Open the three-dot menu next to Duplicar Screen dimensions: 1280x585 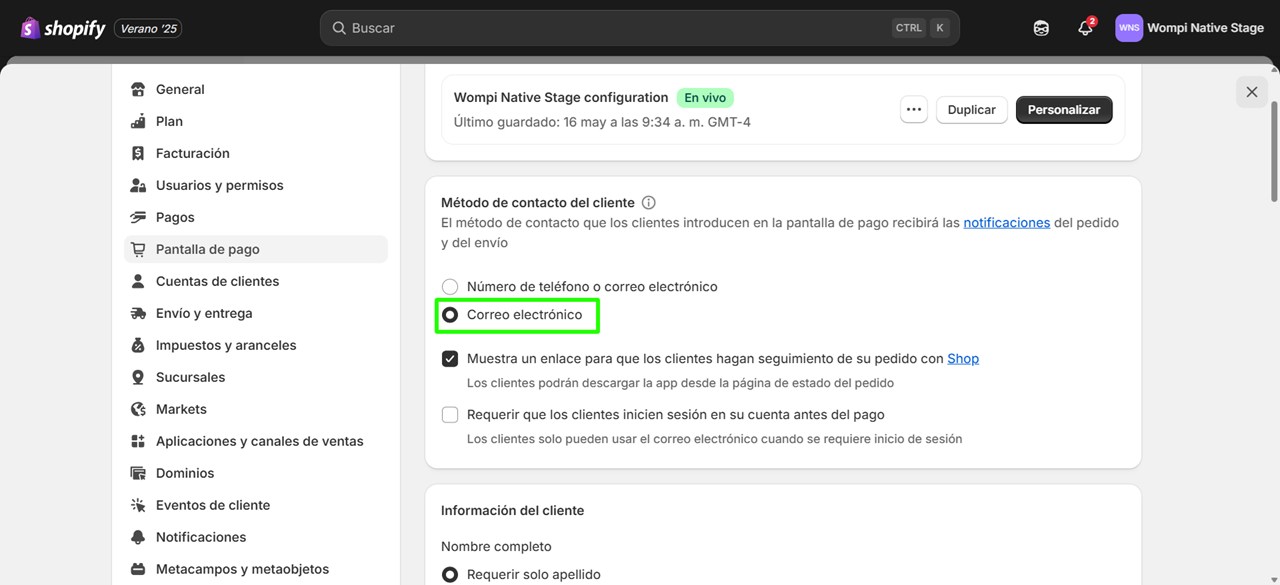tap(913, 110)
